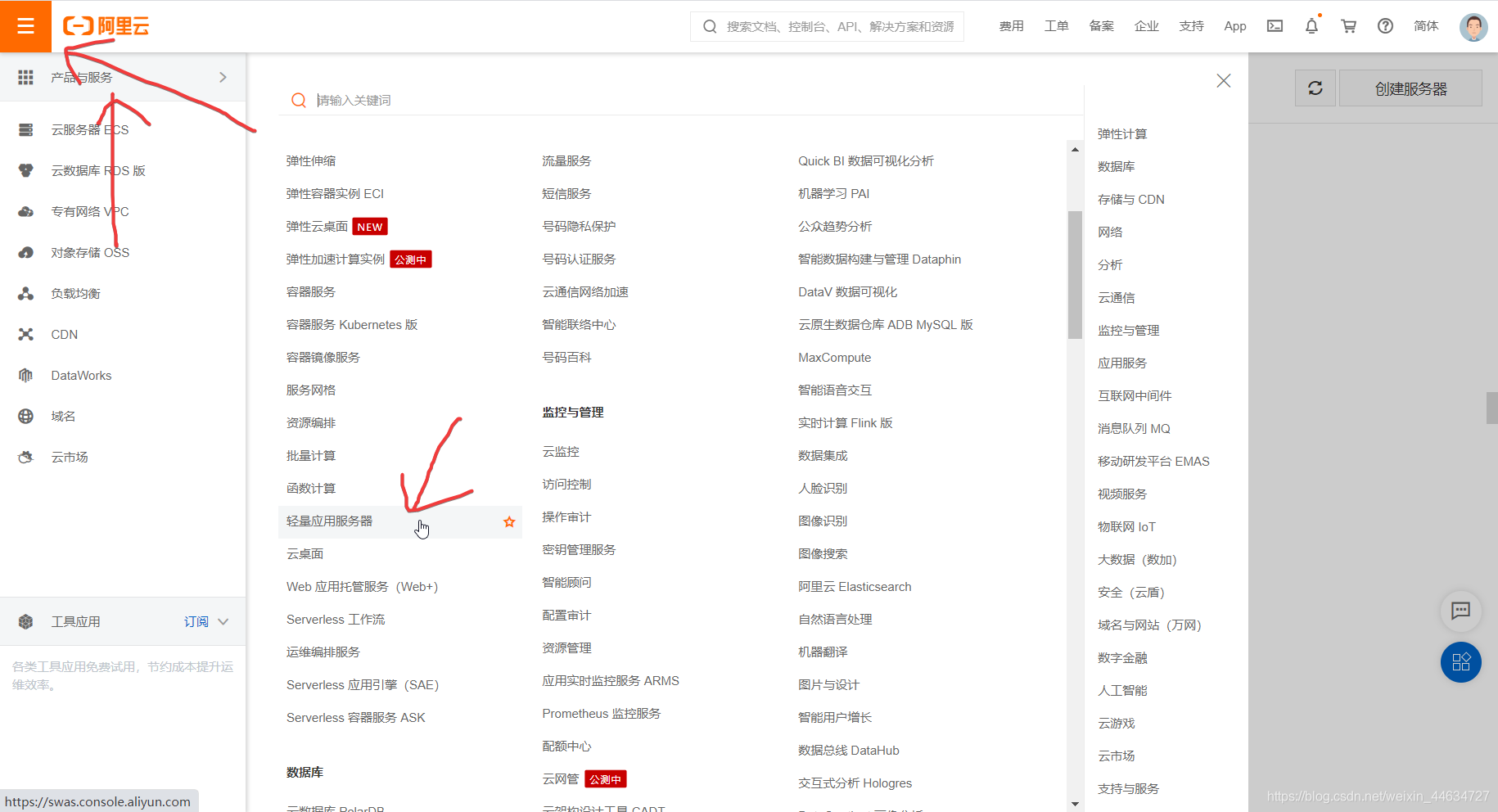Click the product list scrollbar thumb

coord(1075,275)
